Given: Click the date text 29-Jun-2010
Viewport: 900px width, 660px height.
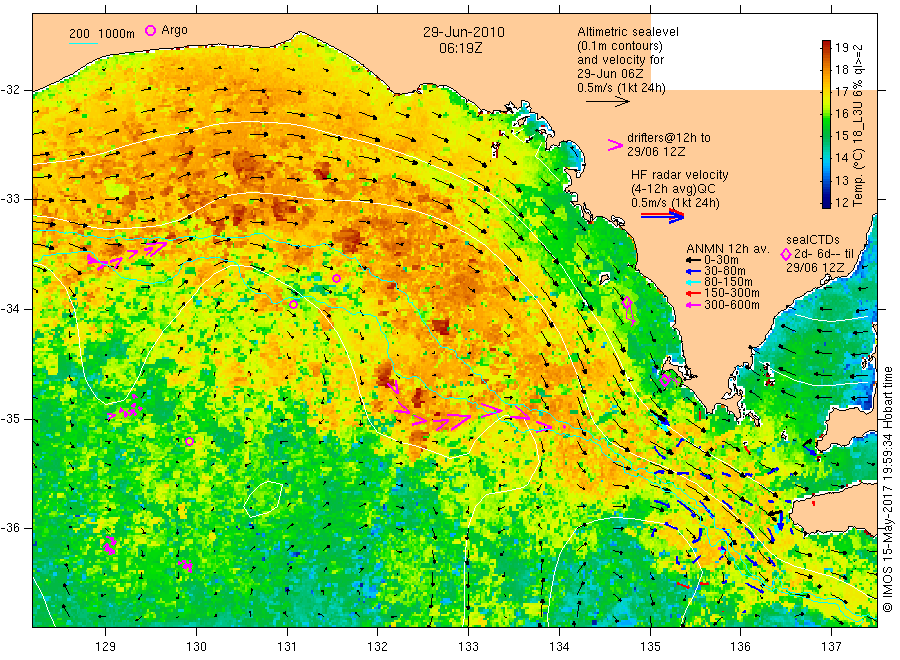Looking at the screenshot, I should [464, 33].
